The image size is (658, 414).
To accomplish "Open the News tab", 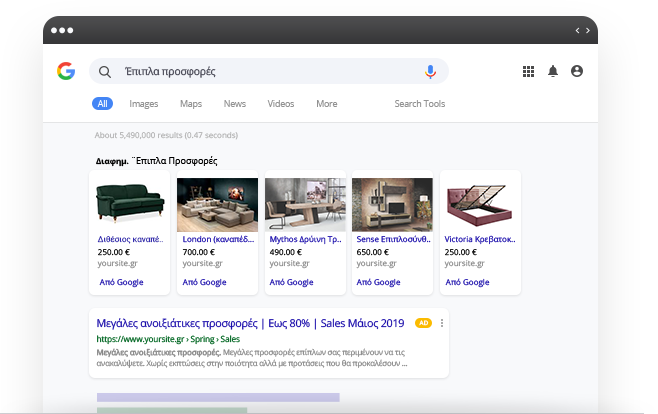I will click(235, 104).
